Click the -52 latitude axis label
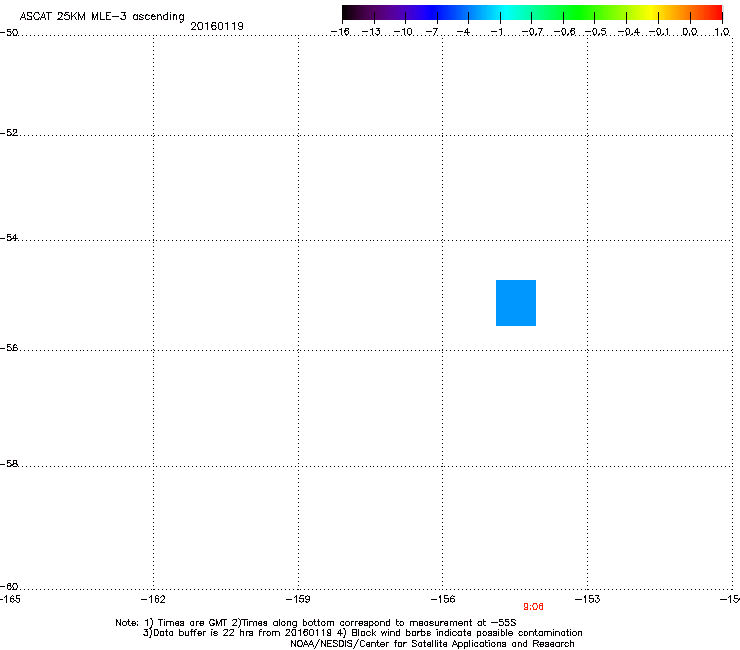Screen dimensions: 740x650 coord(9,133)
